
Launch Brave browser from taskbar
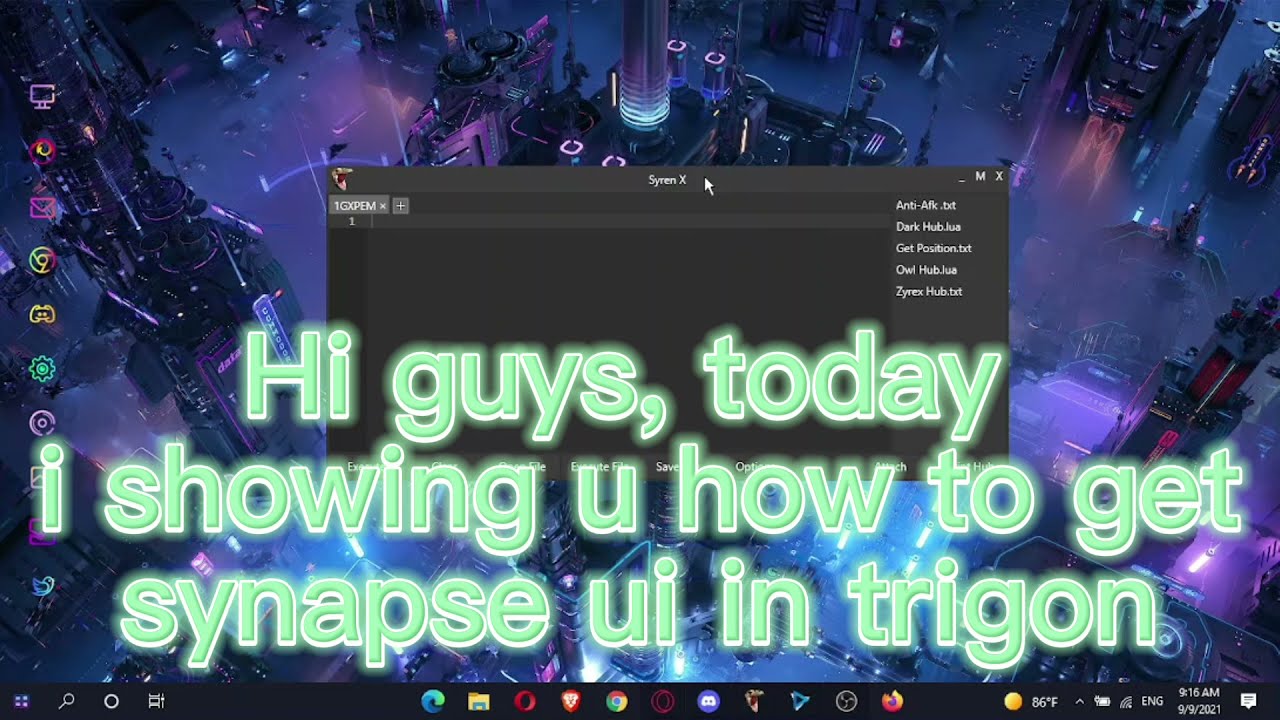pyautogui.click(x=571, y=702)
